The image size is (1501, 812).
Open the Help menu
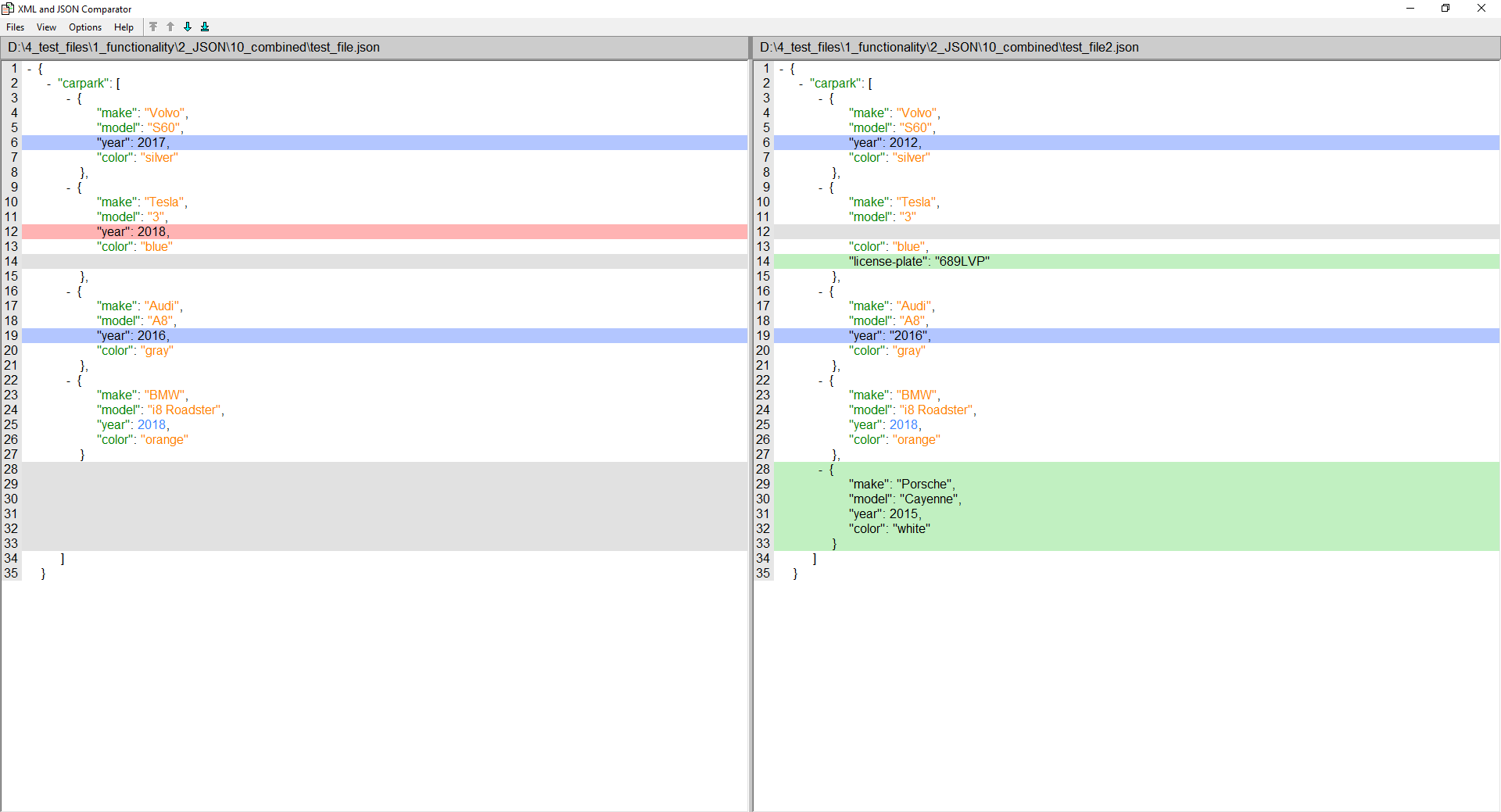point(124,27)
